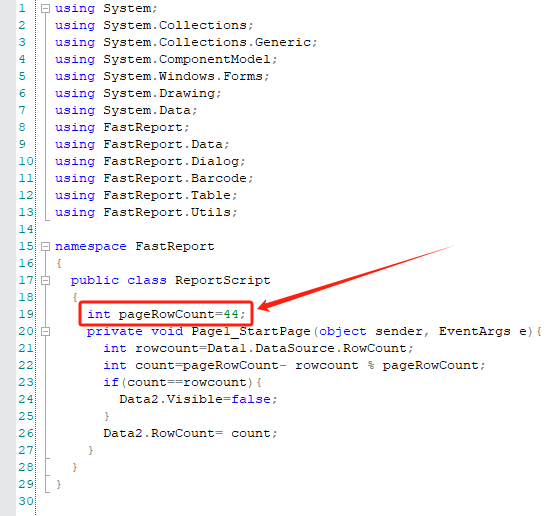Place cursor in rowcount=Data1.DataSource.RowCount line
The image size is (557, 516).
(x=258, y=348)
